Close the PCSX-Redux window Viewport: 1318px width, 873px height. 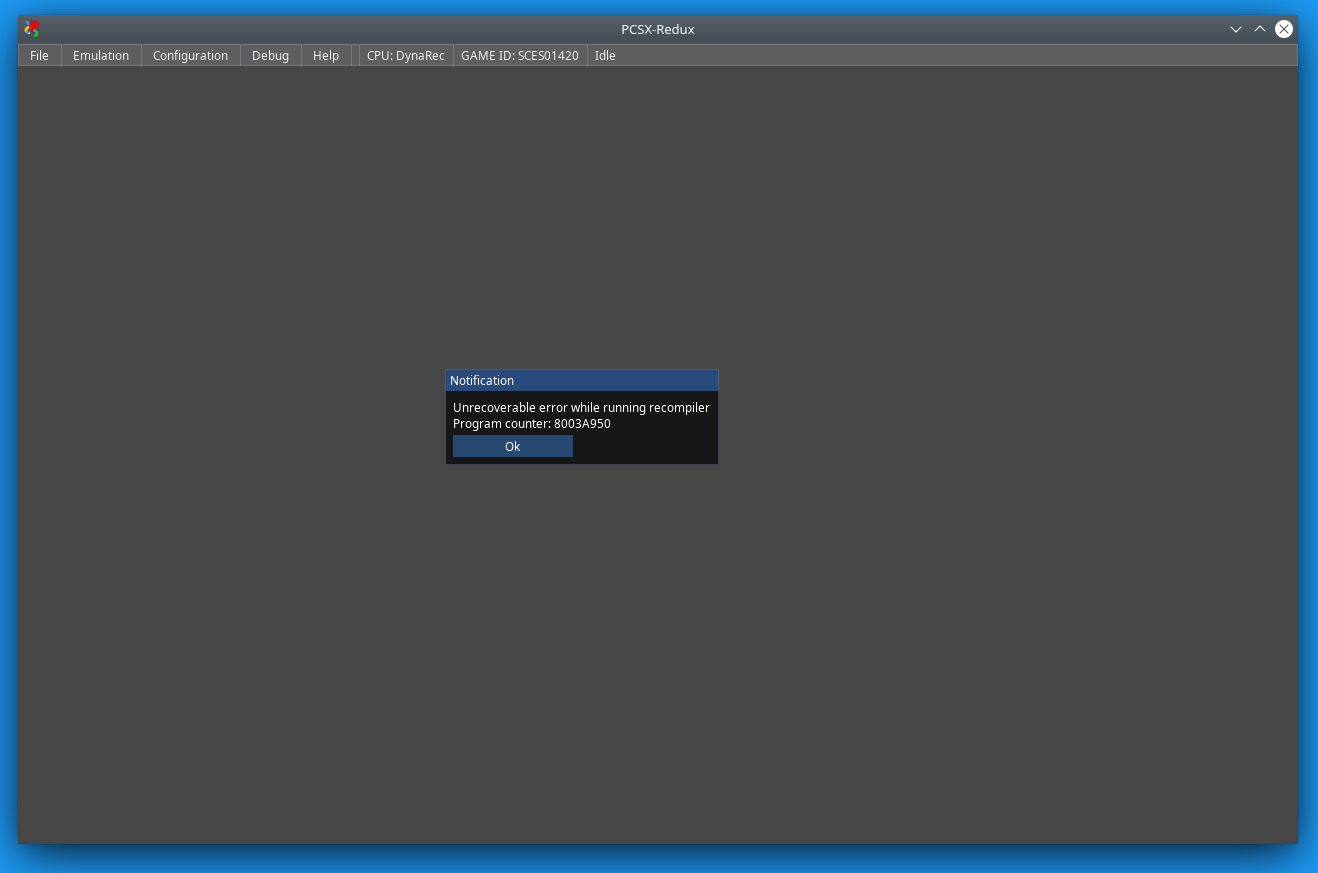(x=1284, y=28)
